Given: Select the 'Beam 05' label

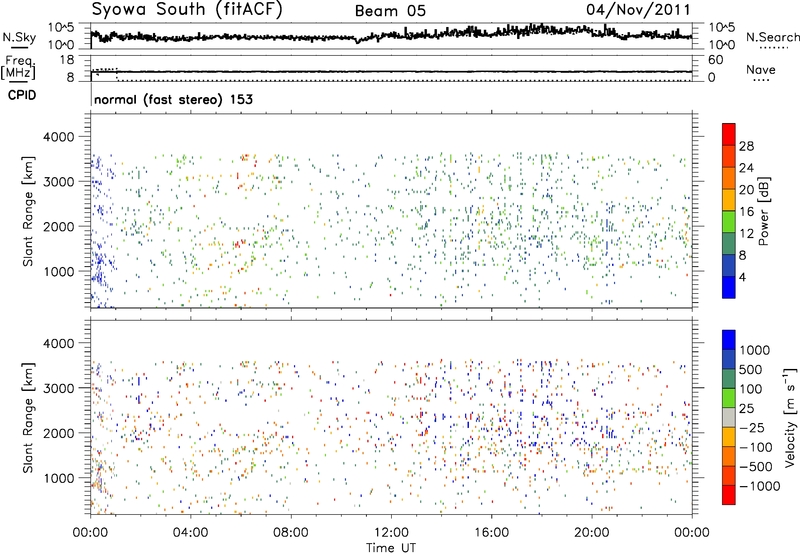Looking at the screenshot, I should coord(390,11).
